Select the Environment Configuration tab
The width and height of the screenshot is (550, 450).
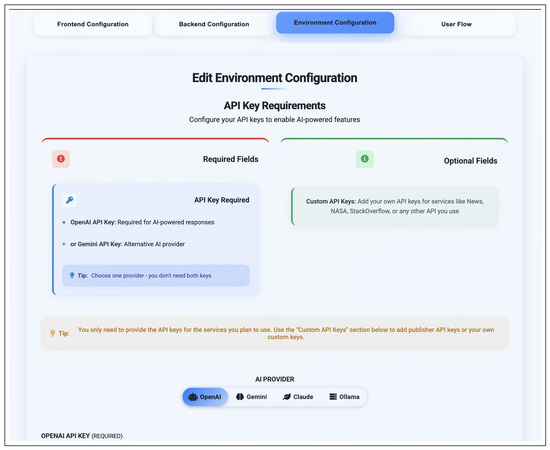coord(335,22)
